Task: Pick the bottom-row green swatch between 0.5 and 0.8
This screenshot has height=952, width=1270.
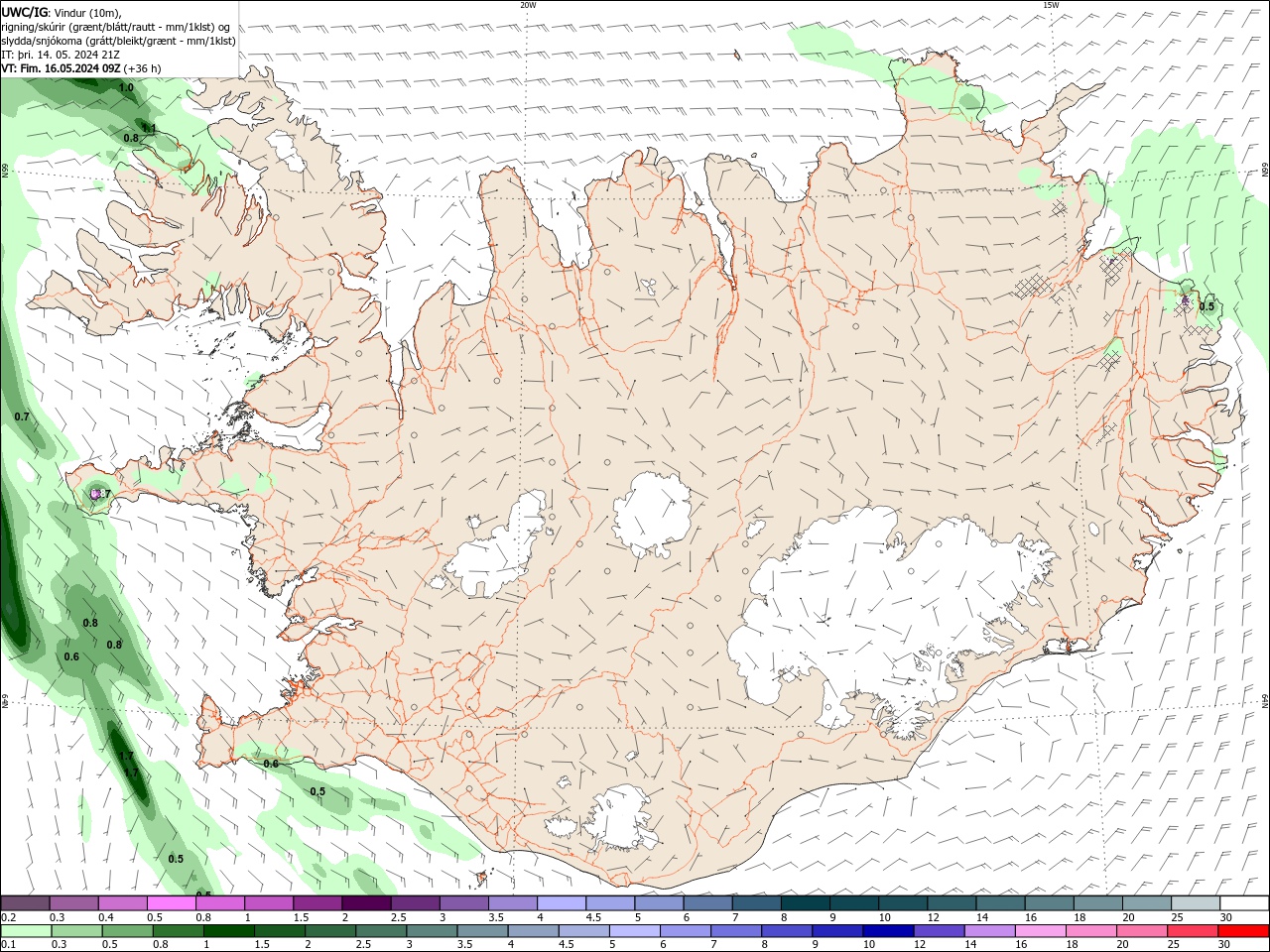Action: click(x=127, y=931)
